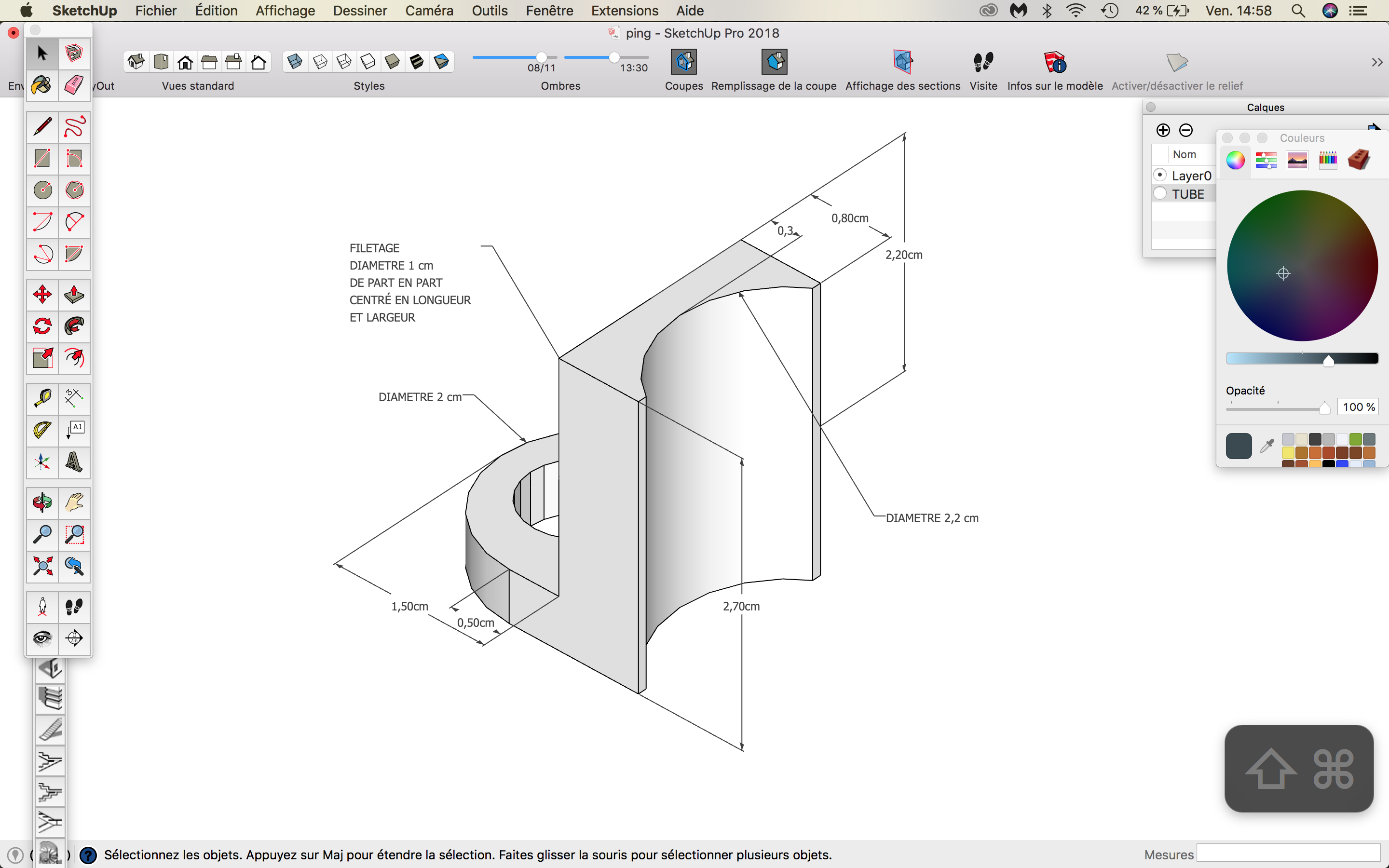
Task: Select the Eraser tool
Action: (73, 85)
